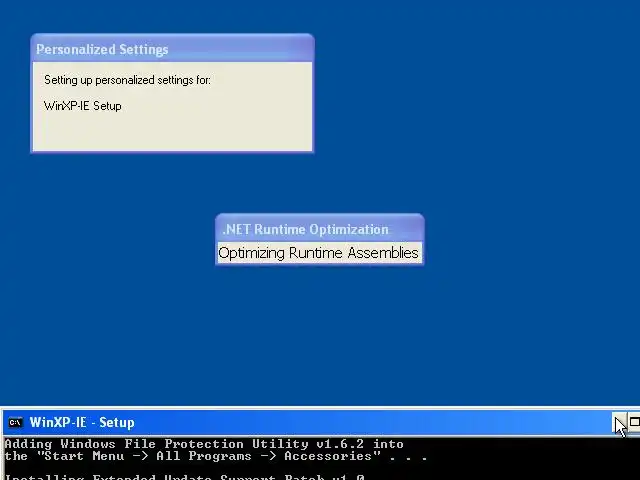This screenshot has height=480, width=640.
Task: Click console line 'Adding Windows File Protection Utility v1.6.2 into'
Action: (204, 444)
